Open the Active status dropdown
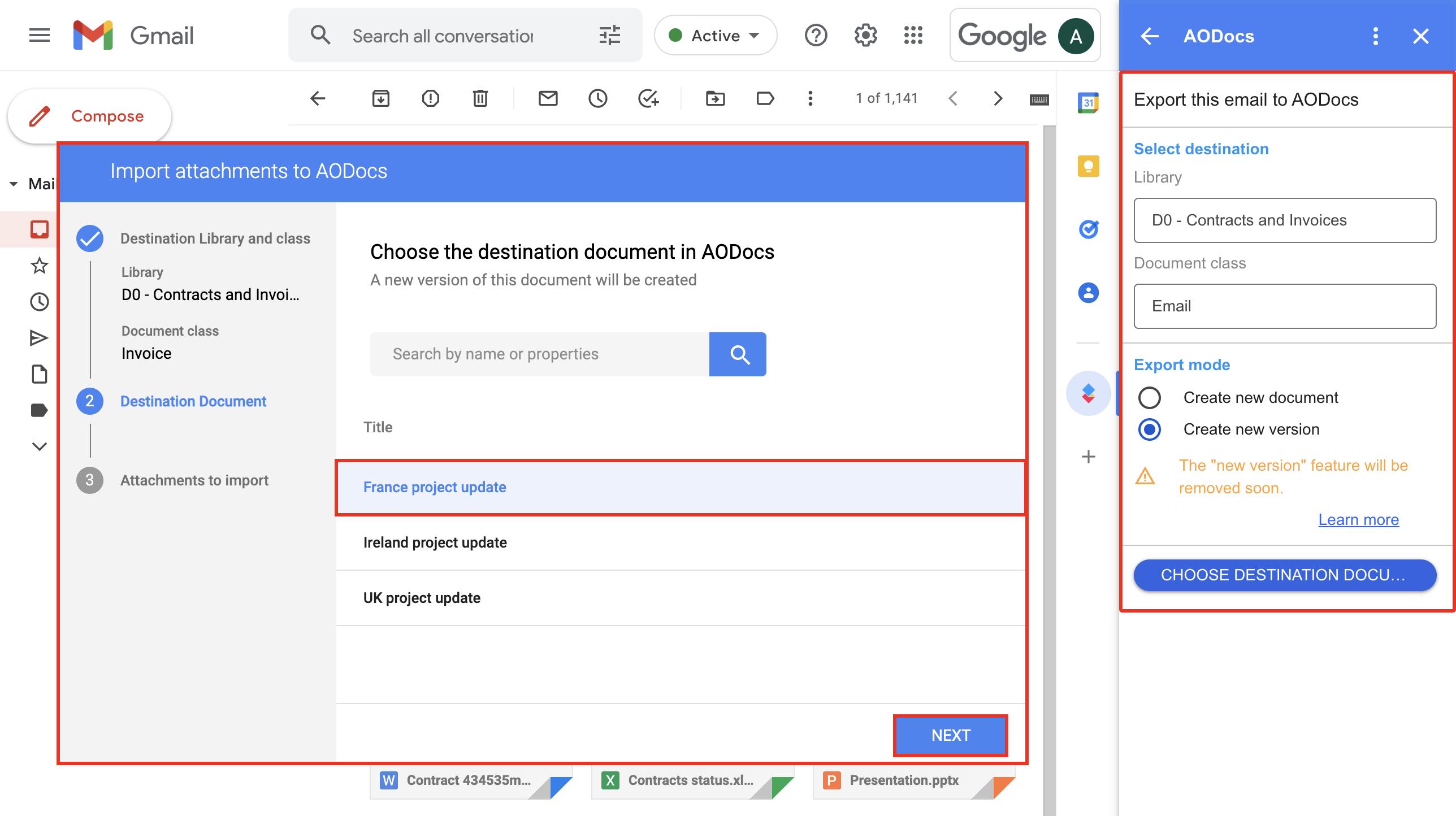The height and width of the screenshot is (816, 1456). (x=715, y=35)
